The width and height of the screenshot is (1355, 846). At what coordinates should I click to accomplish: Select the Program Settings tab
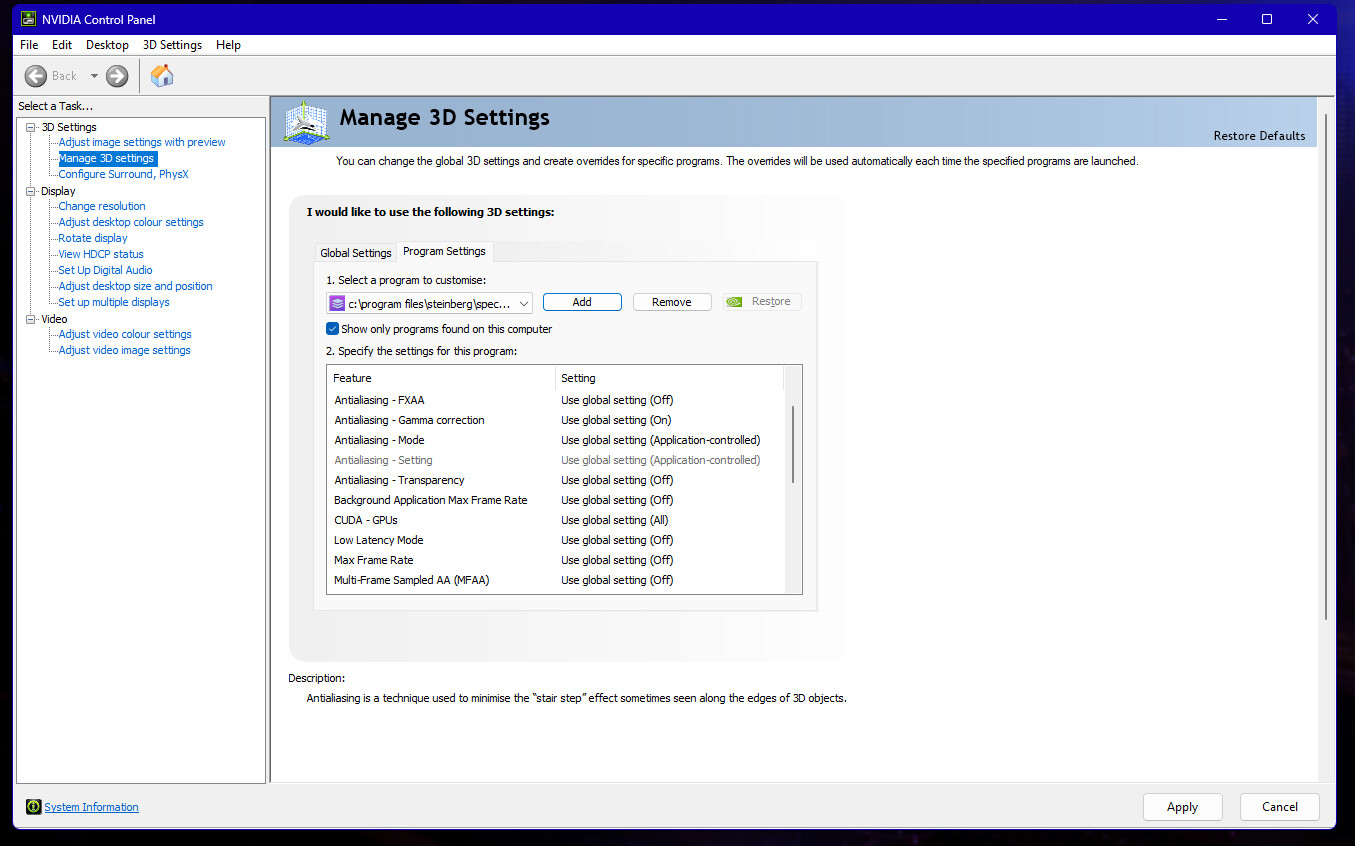click(444, 251)
